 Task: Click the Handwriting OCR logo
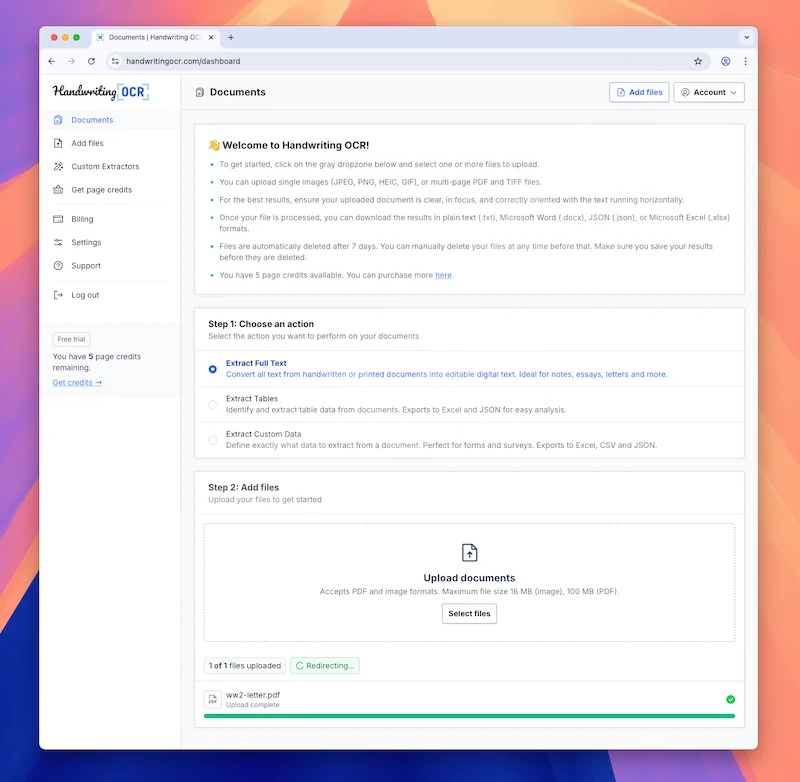100,92
